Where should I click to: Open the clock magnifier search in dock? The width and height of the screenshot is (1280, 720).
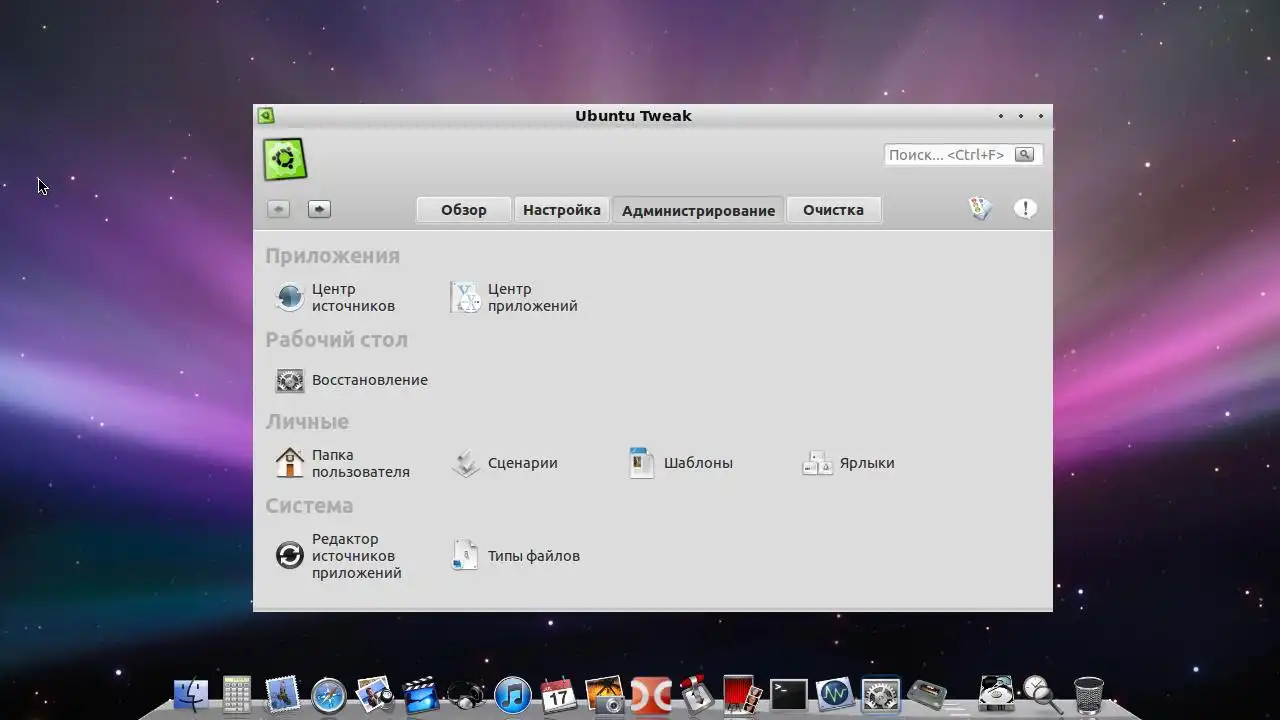click(1041, 694)
